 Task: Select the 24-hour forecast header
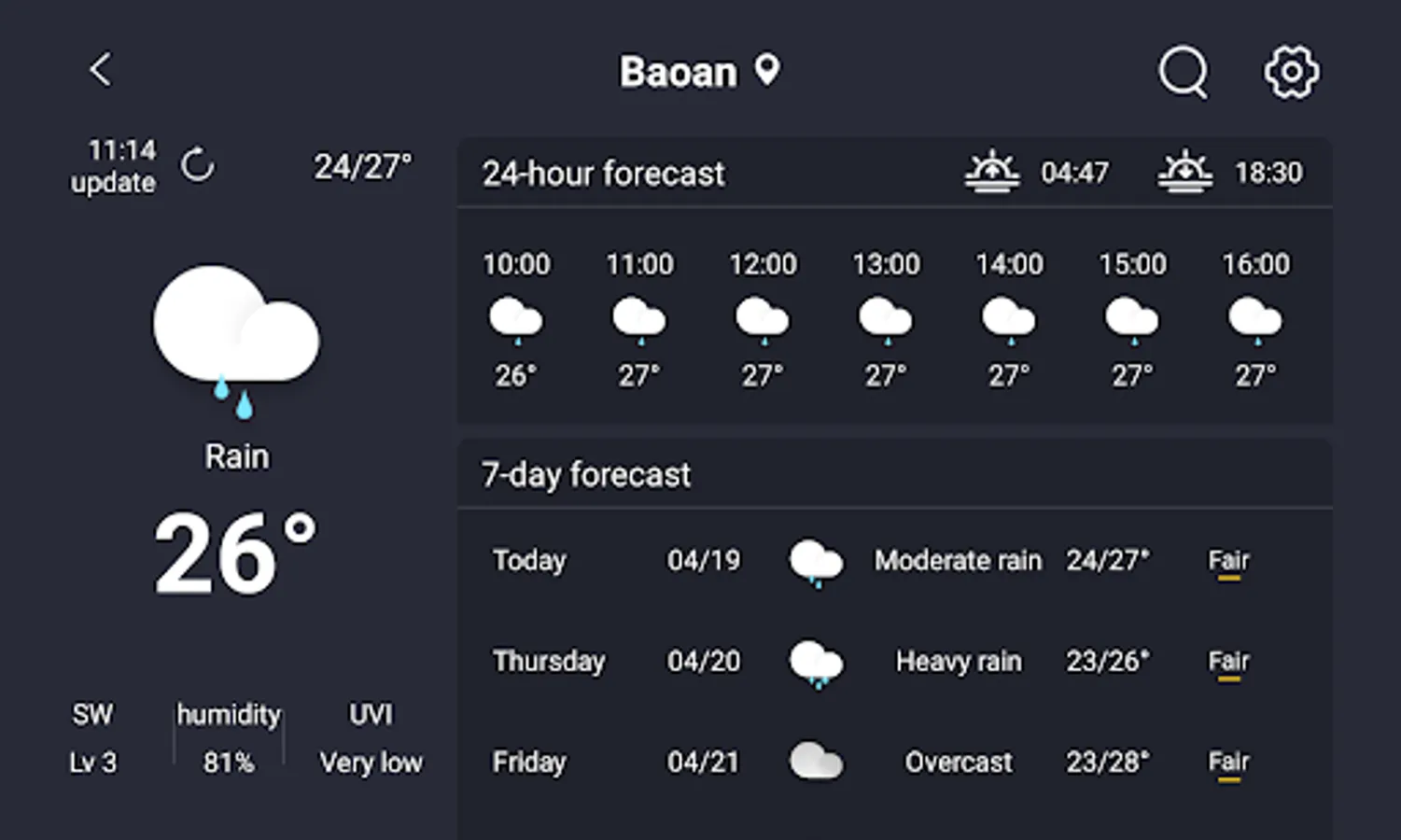[603, 174]
